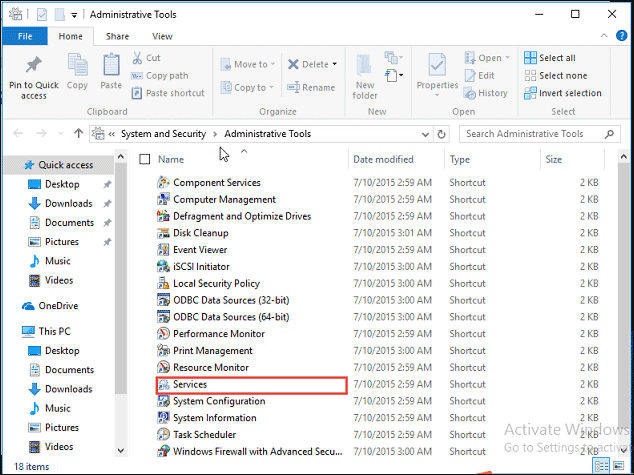Click the Performance Monitor icon

click(163, 334)
